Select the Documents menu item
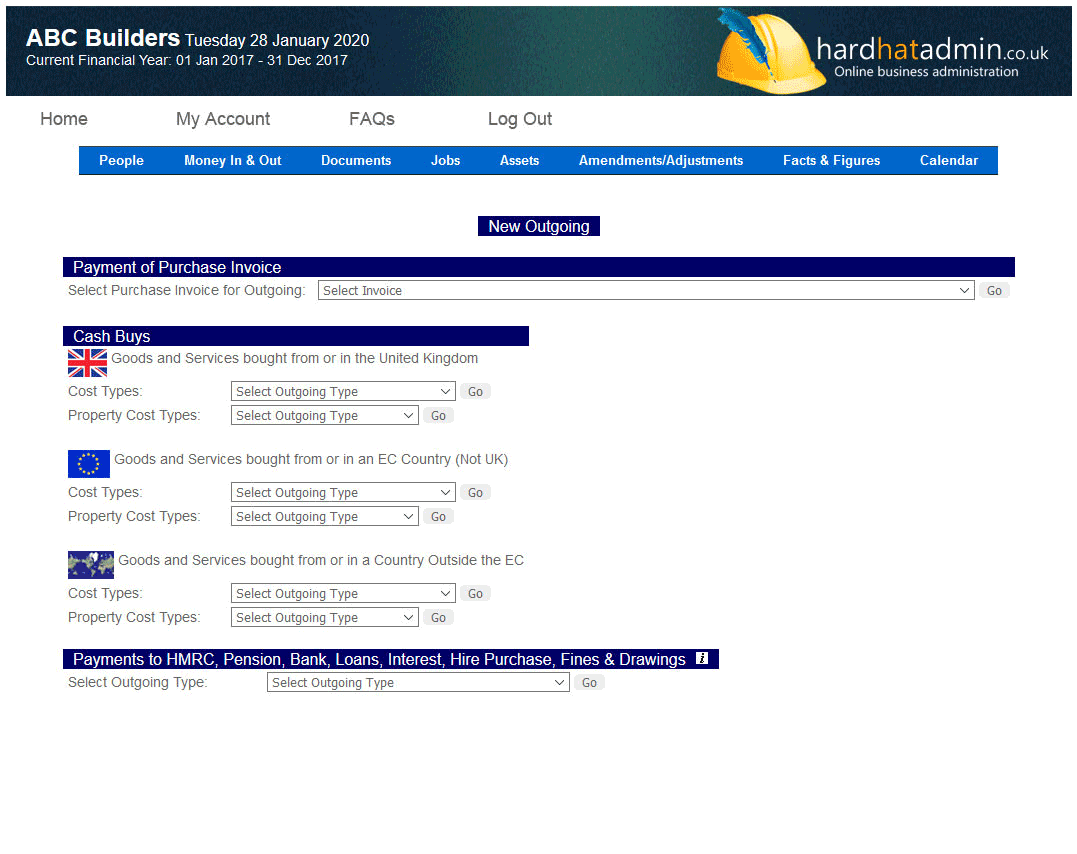Image resolution: width=1077 pixels, height=854 pixels. click(356, 161)
